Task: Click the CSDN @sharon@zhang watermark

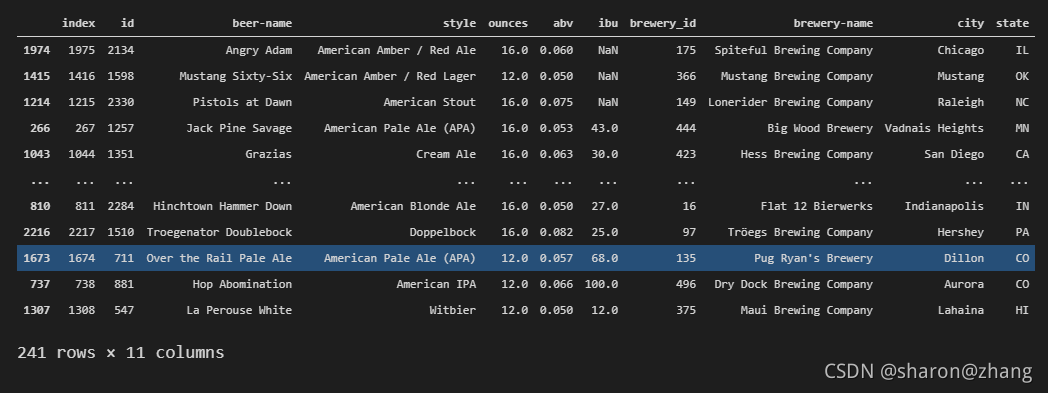Action: coord(928,371)
